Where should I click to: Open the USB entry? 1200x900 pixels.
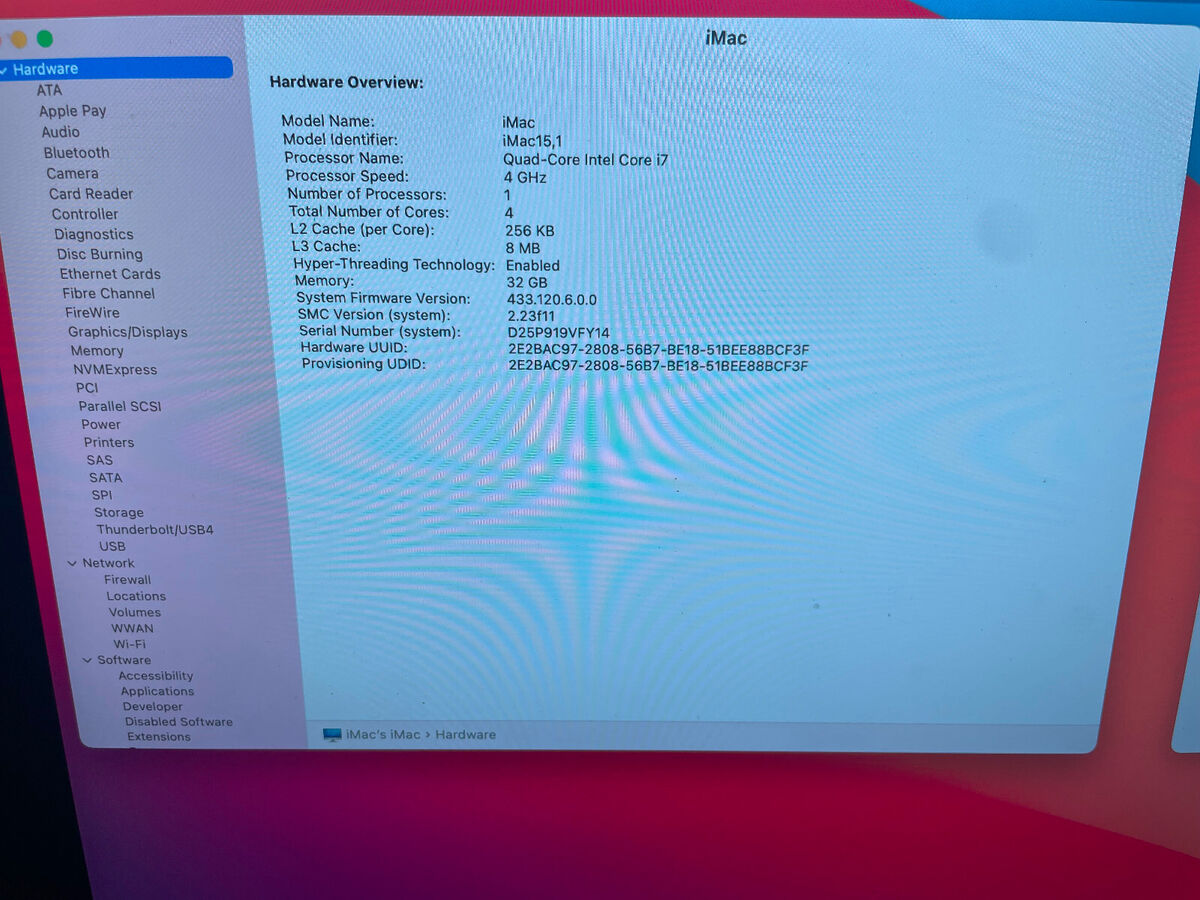(x=112, y=546)
